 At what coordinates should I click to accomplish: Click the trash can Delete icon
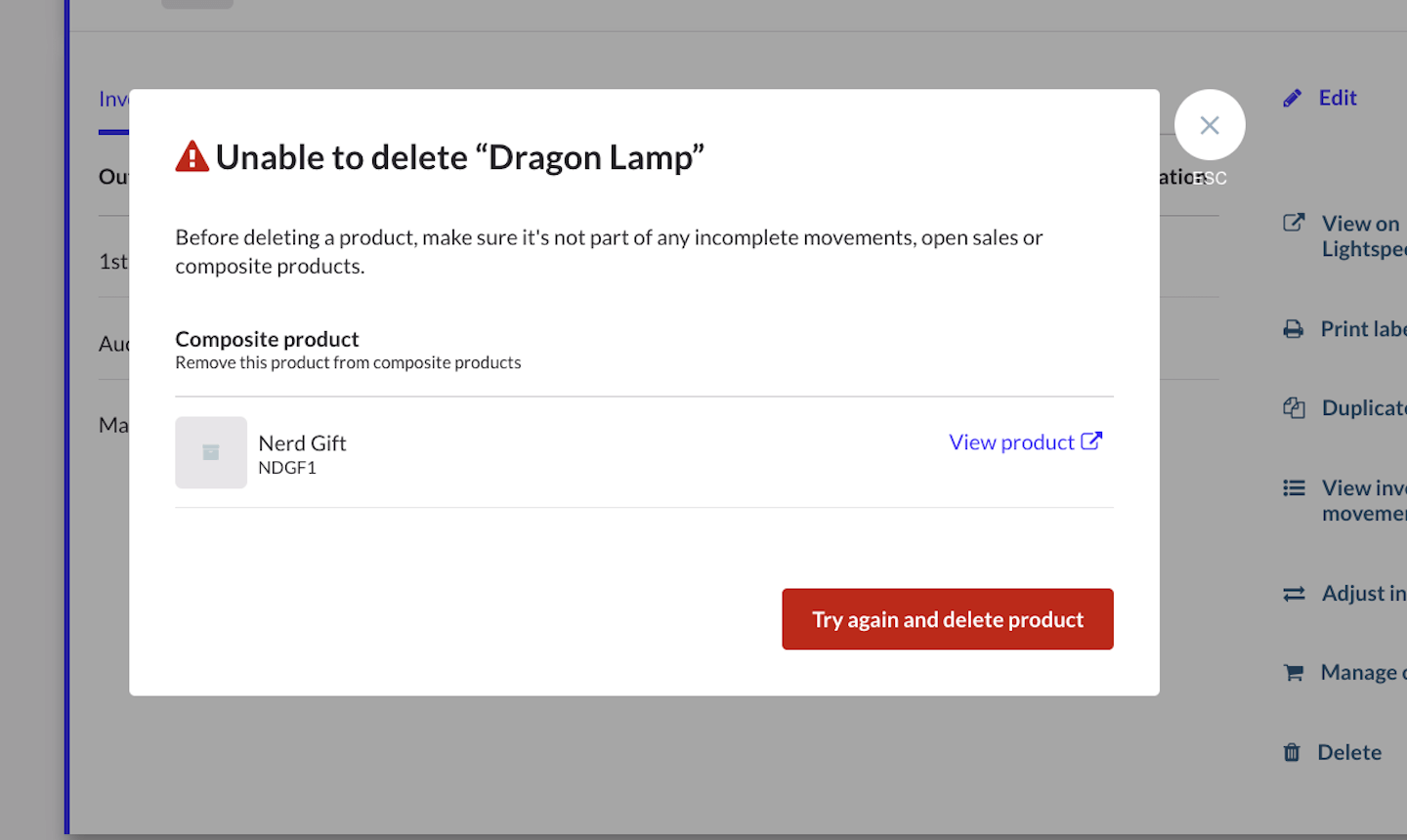(1292, 752)
